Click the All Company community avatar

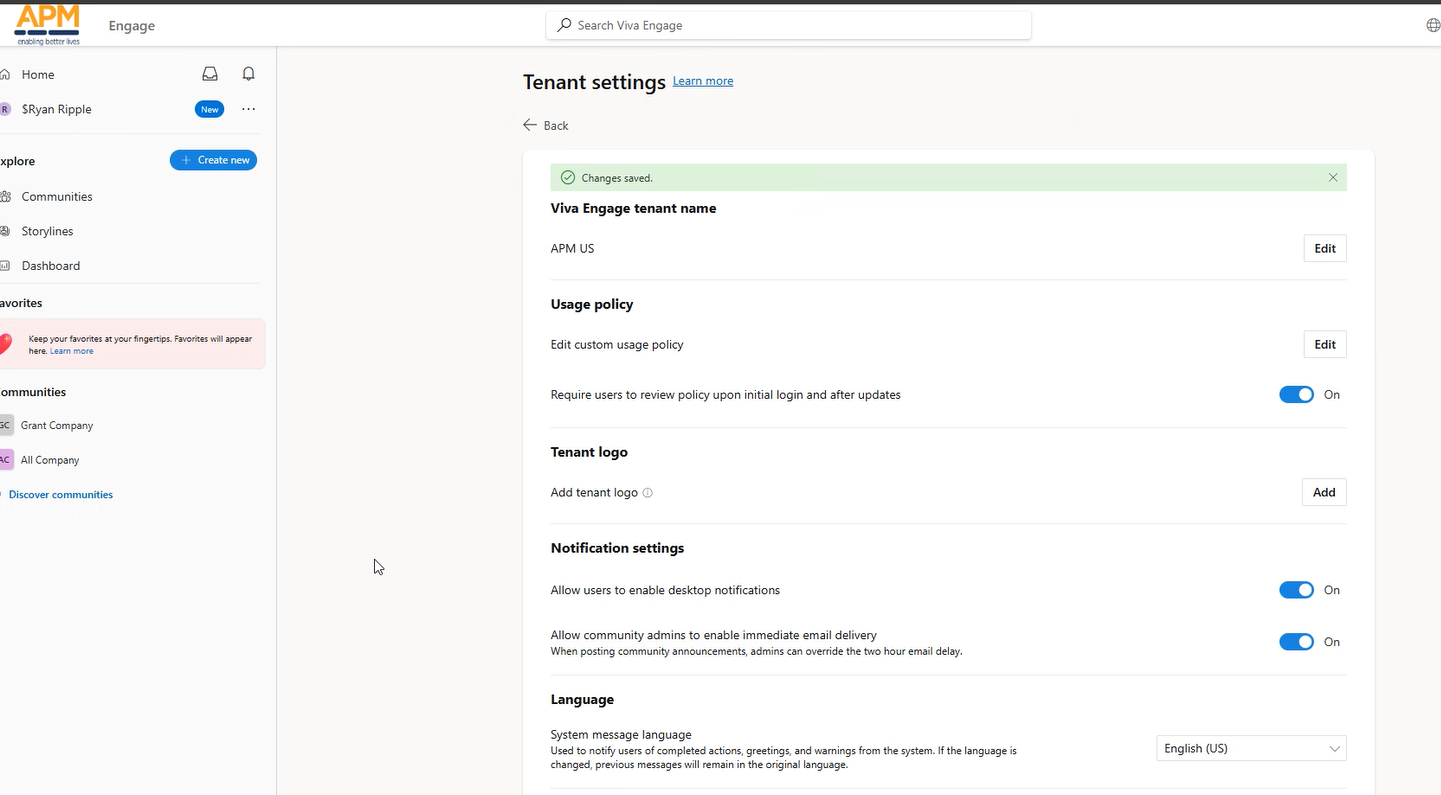point(6,460)
